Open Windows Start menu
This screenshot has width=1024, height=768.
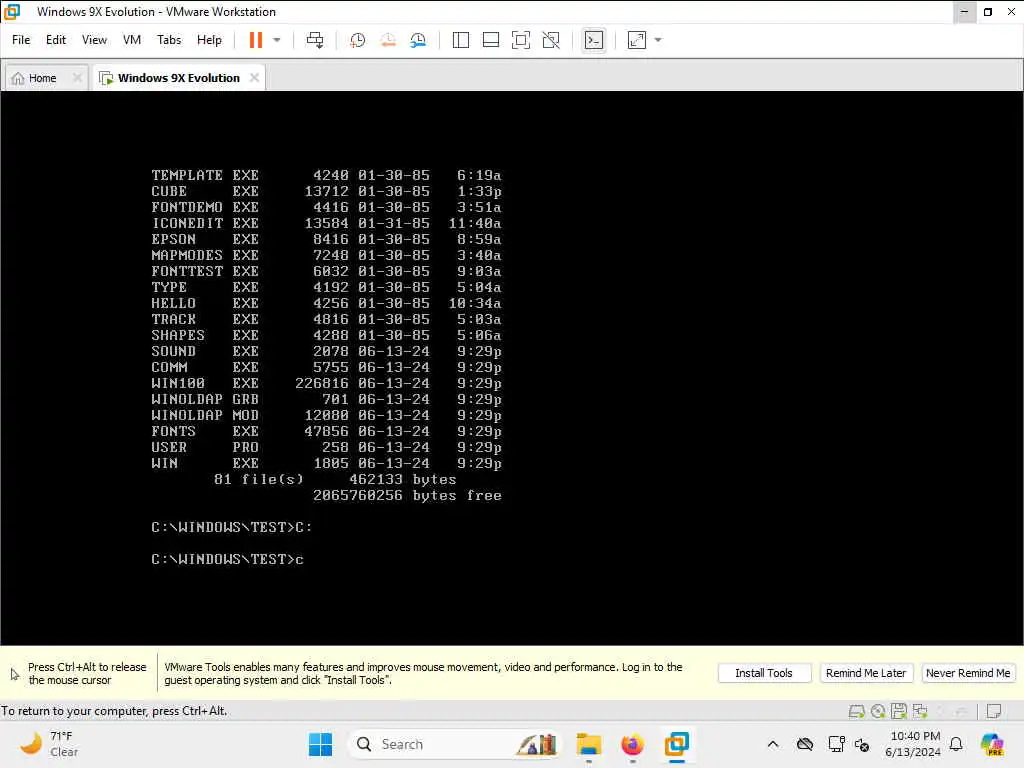tap(320, 744)
